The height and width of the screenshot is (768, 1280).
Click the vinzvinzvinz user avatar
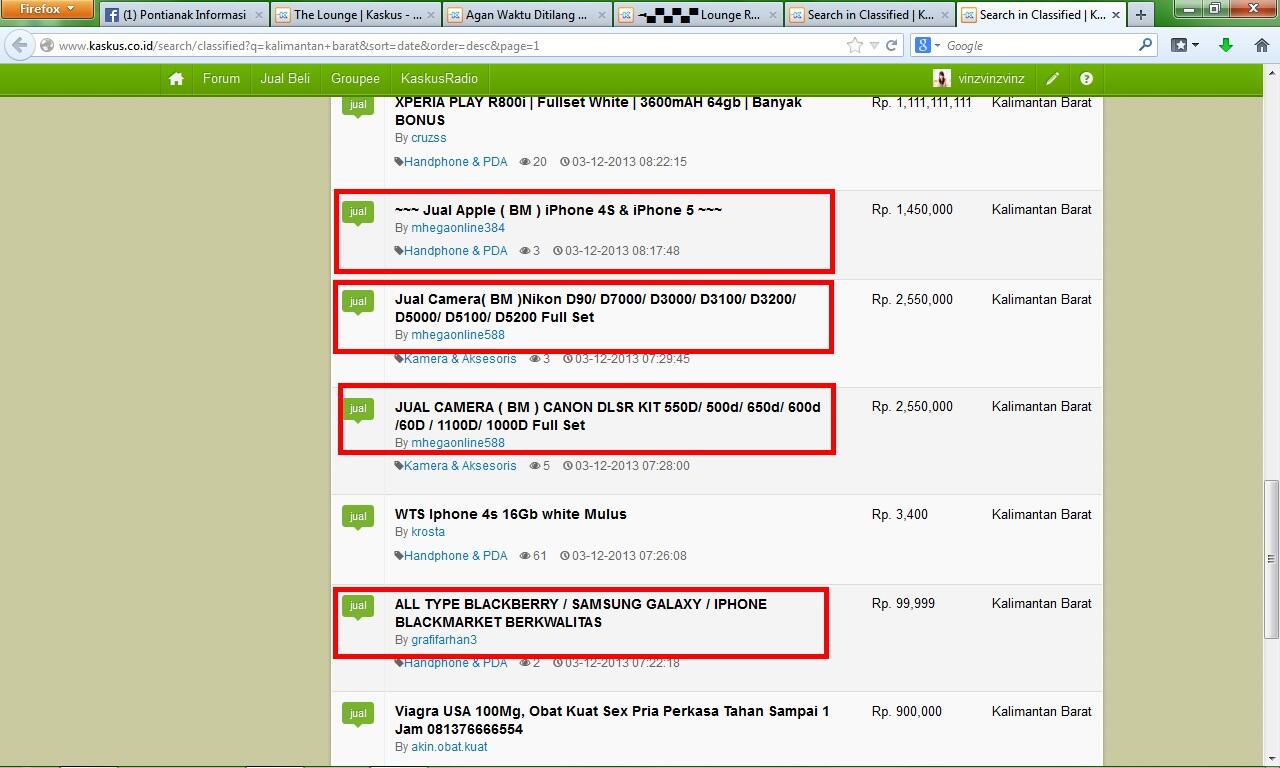tap(941, 79)
